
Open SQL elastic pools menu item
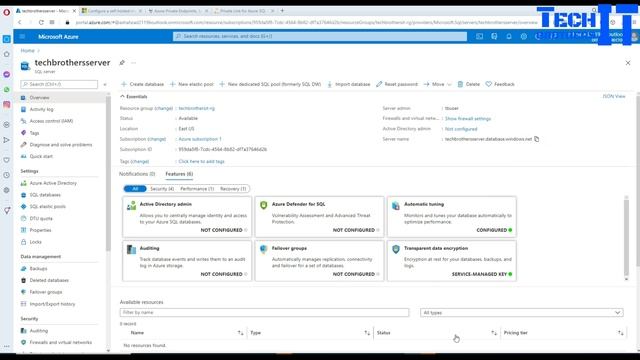point(47,207)
